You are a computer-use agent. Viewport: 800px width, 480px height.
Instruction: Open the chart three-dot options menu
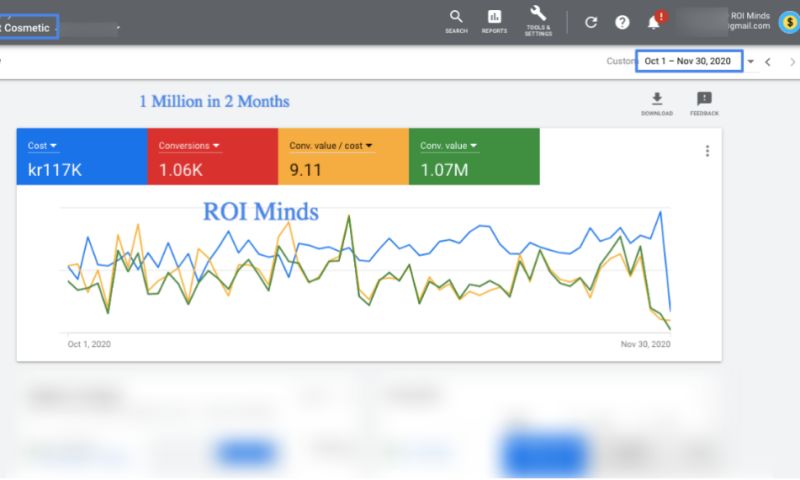click(707, 151)
